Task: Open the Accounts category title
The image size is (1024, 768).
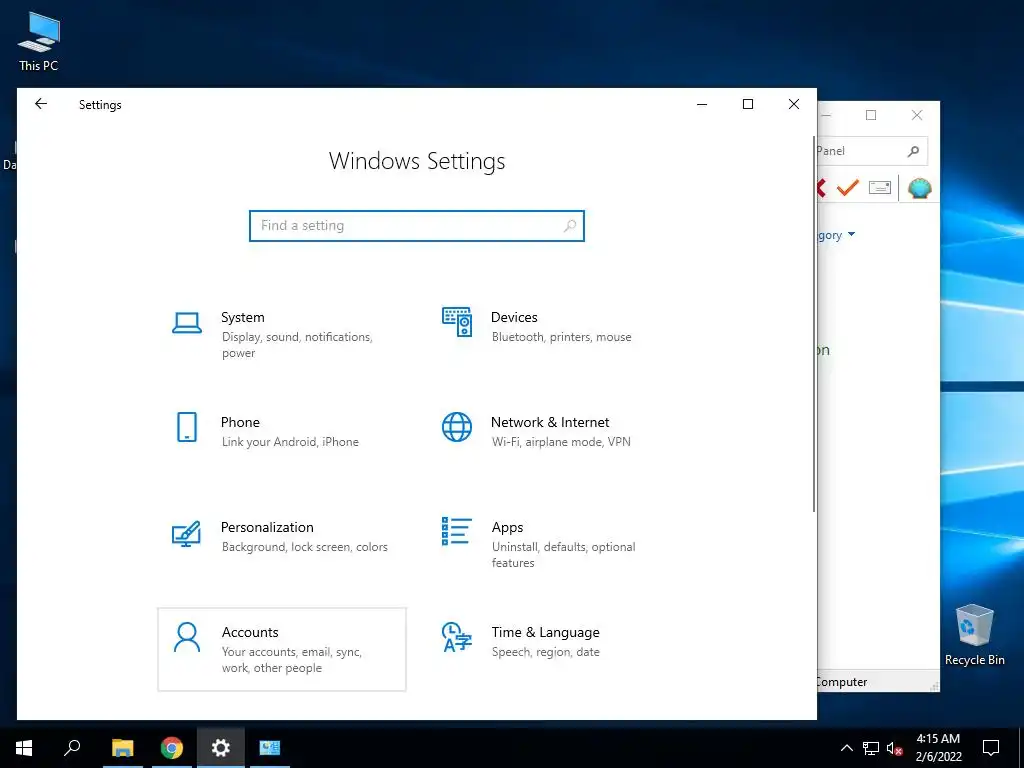Action: coord(250,632)
